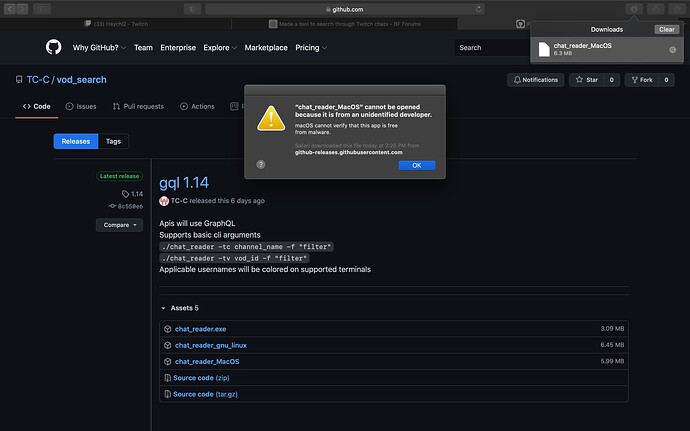Open Marketplace in GitHub navigation
Viewport: 690px width, 431px height.
tap(266, 48)
